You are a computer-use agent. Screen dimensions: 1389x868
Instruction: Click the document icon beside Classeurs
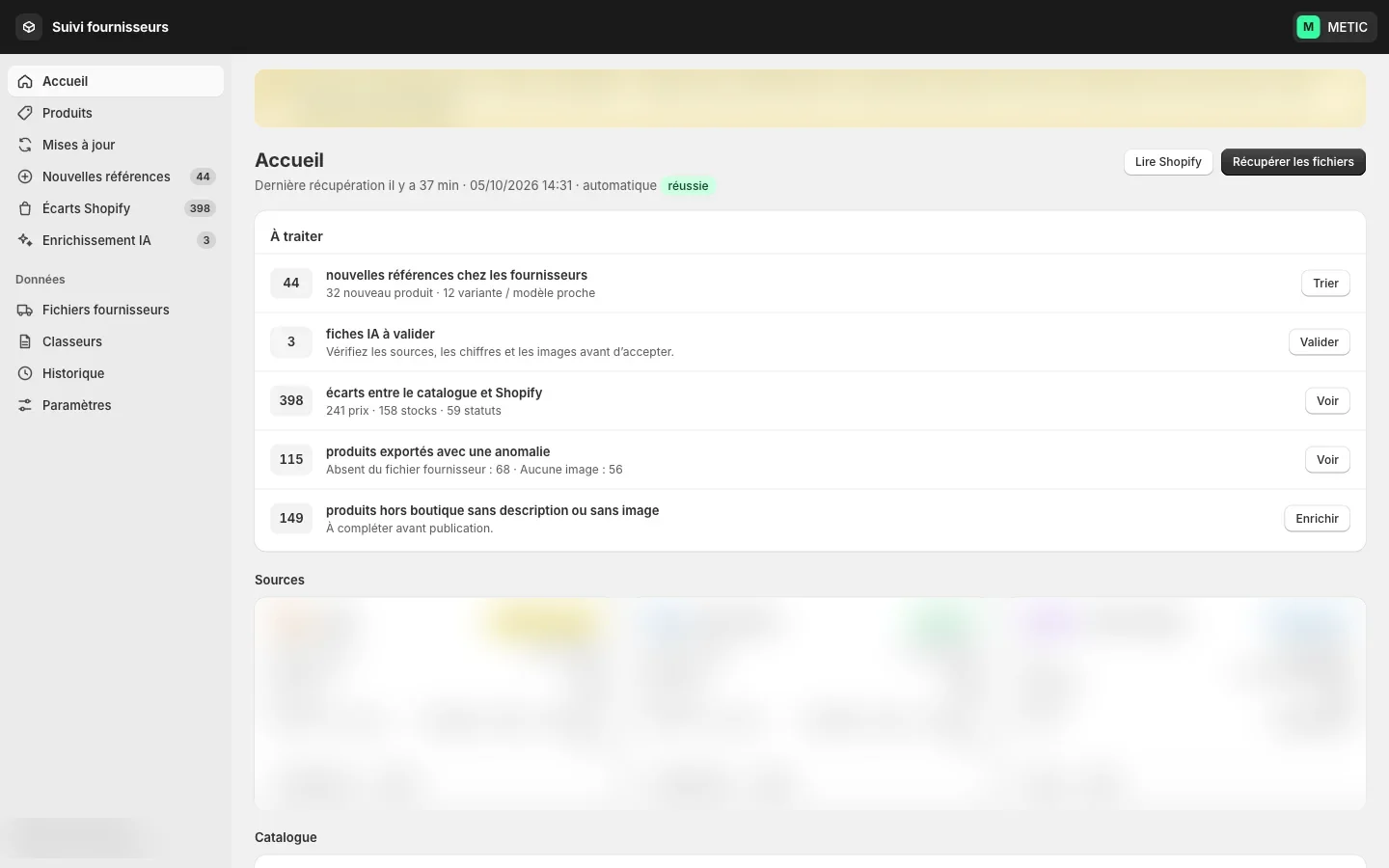(x=25, y=341)
